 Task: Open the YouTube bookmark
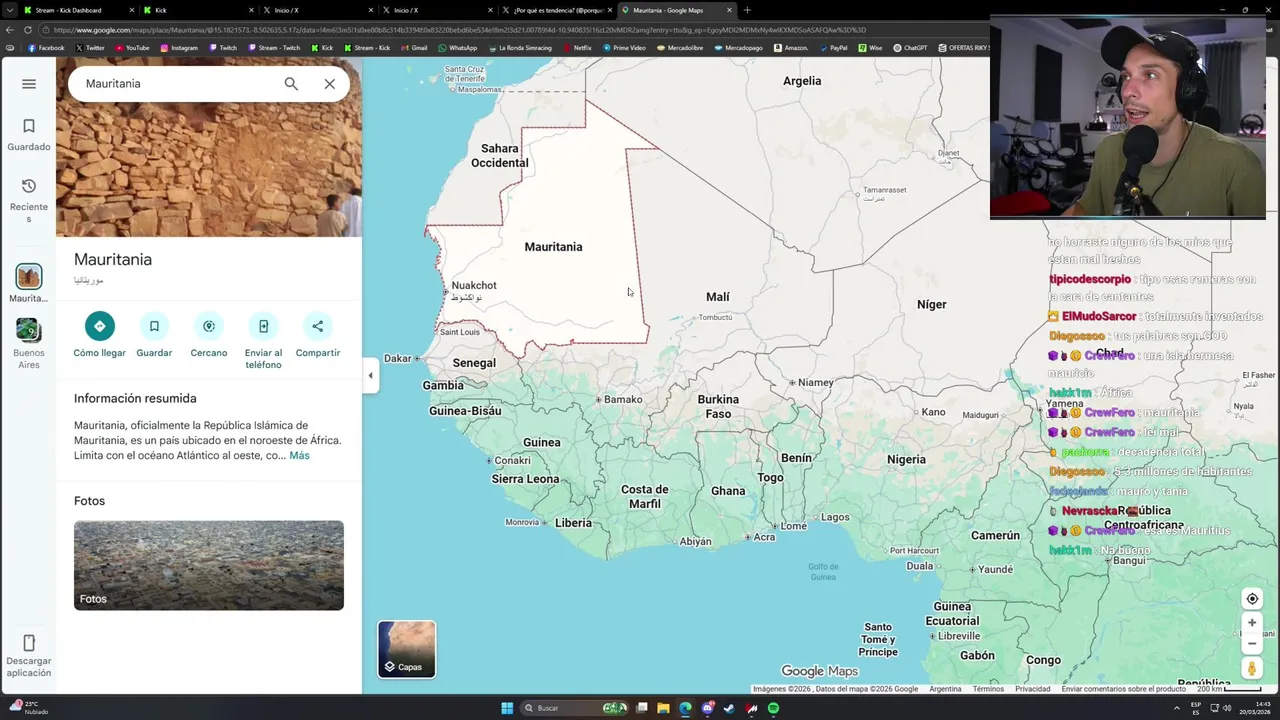pos(132,48)
